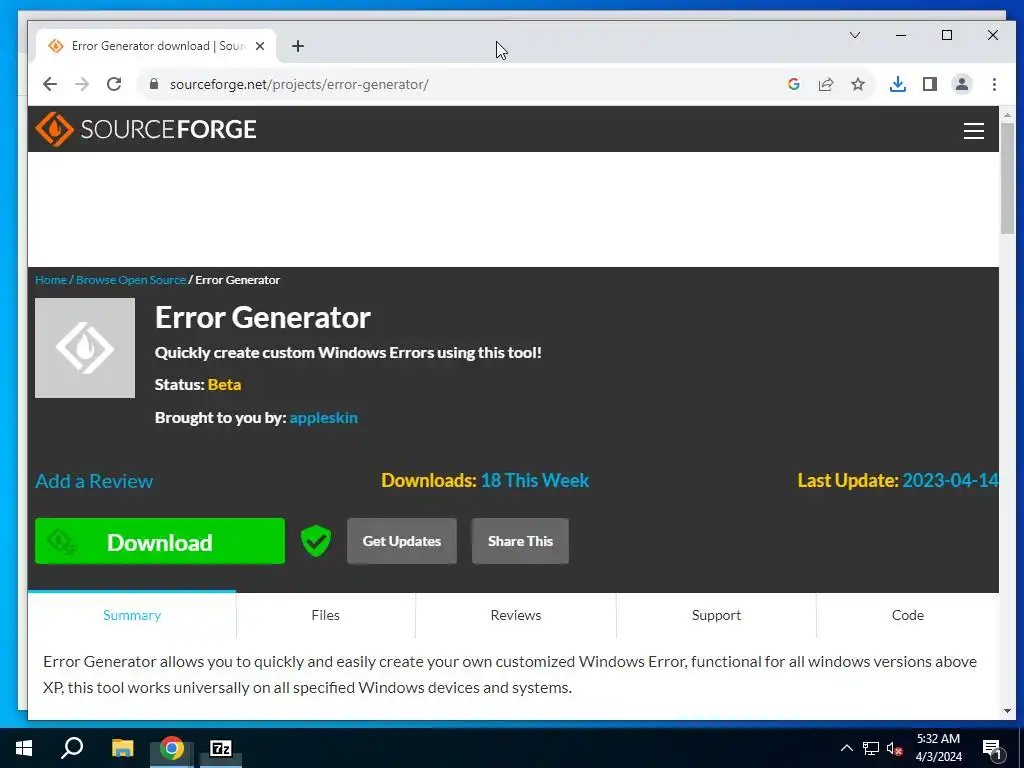View site information lock icon
The width and height of the screenshot is (1024, 768).
[x=154, y=84]
